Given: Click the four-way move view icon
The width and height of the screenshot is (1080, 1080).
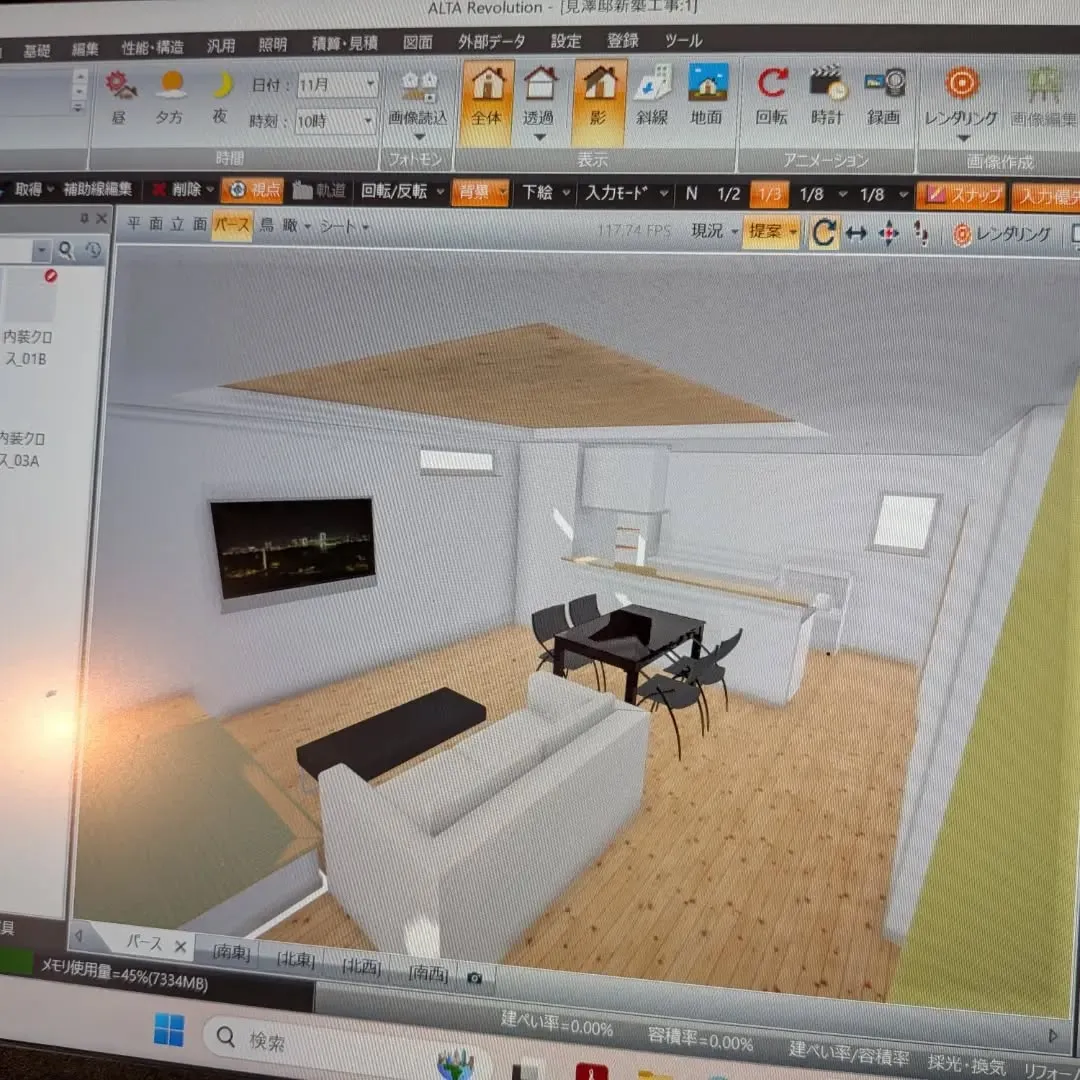Looking at the screenshot, I should pos(889,234).
